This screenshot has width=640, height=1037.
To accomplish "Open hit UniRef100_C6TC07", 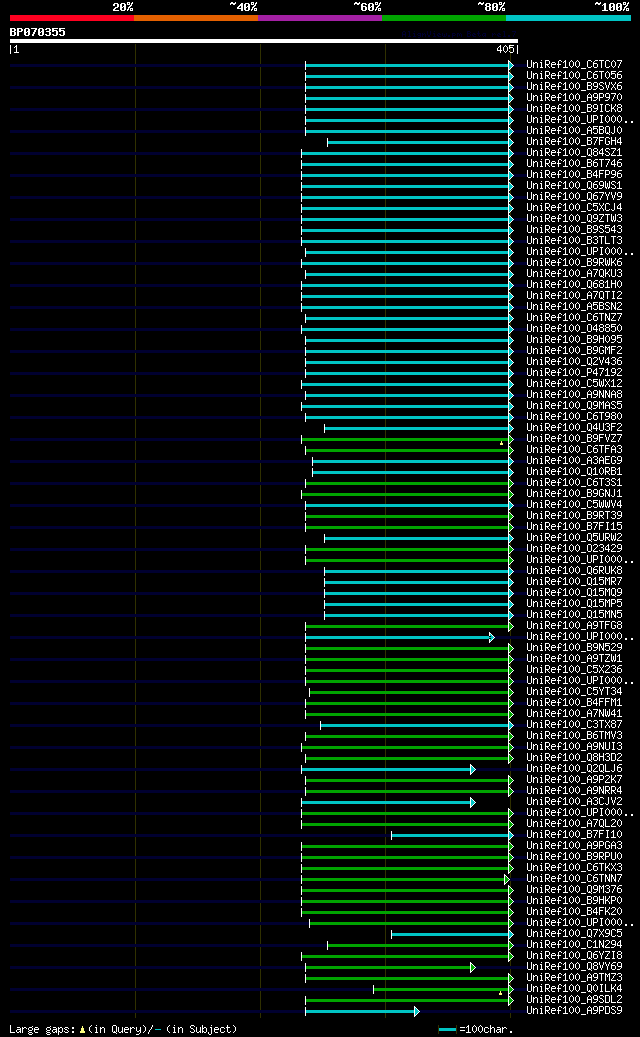I will (574, 65).
